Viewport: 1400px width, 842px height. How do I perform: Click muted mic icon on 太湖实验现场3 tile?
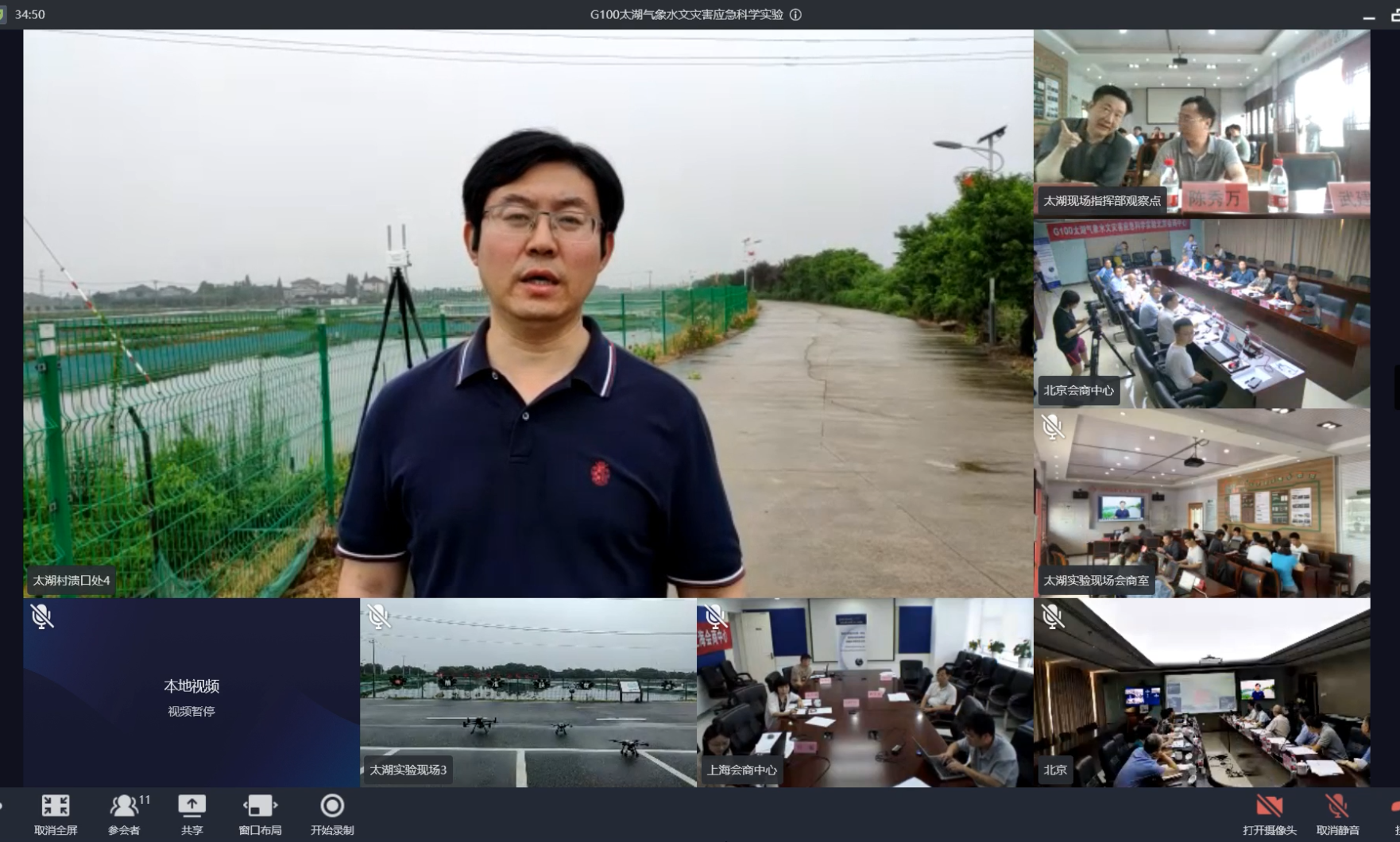coord(378,617)
